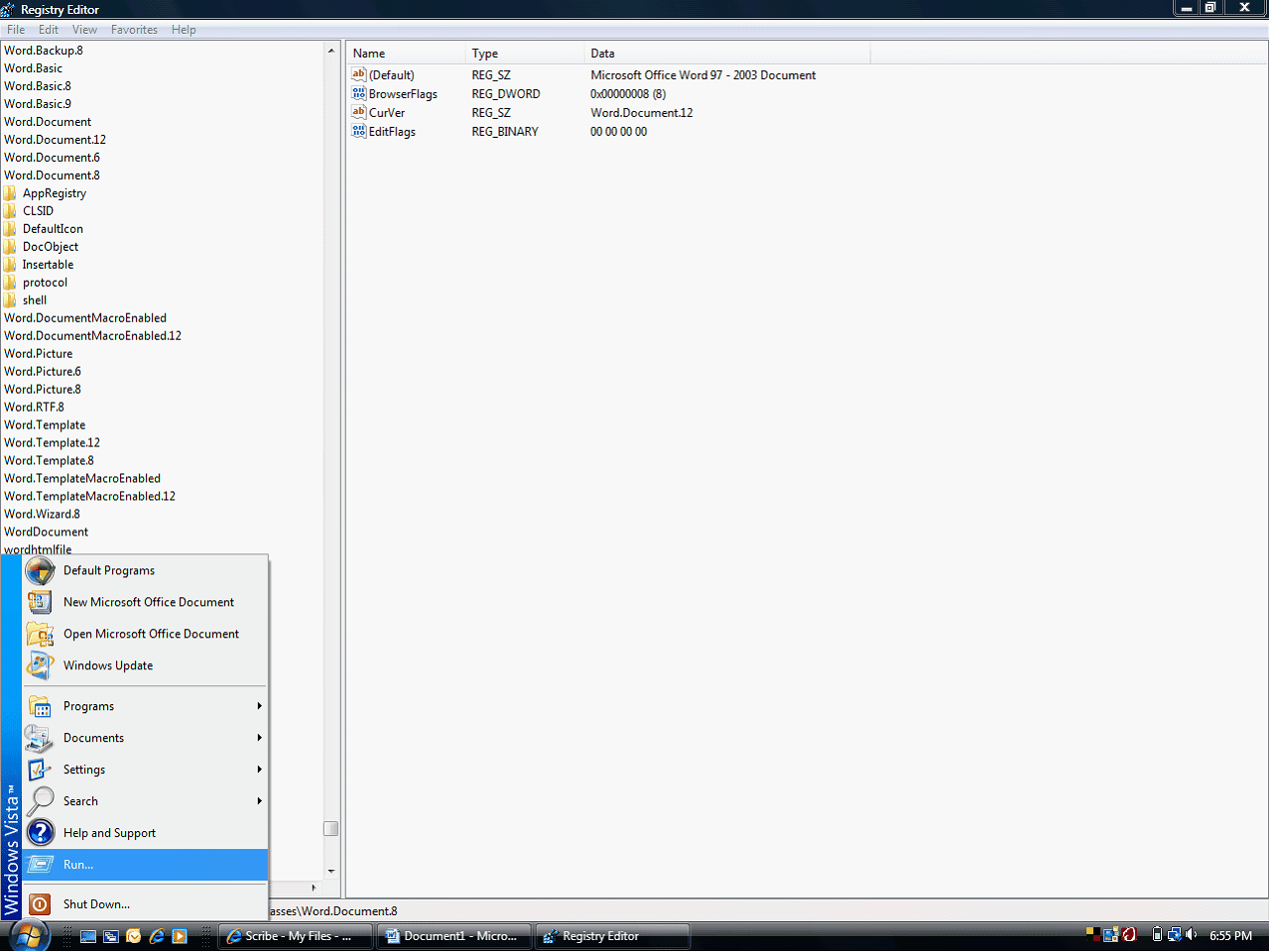
Task: Click the network connection tray icon
Action: [x=1174, y=935]
